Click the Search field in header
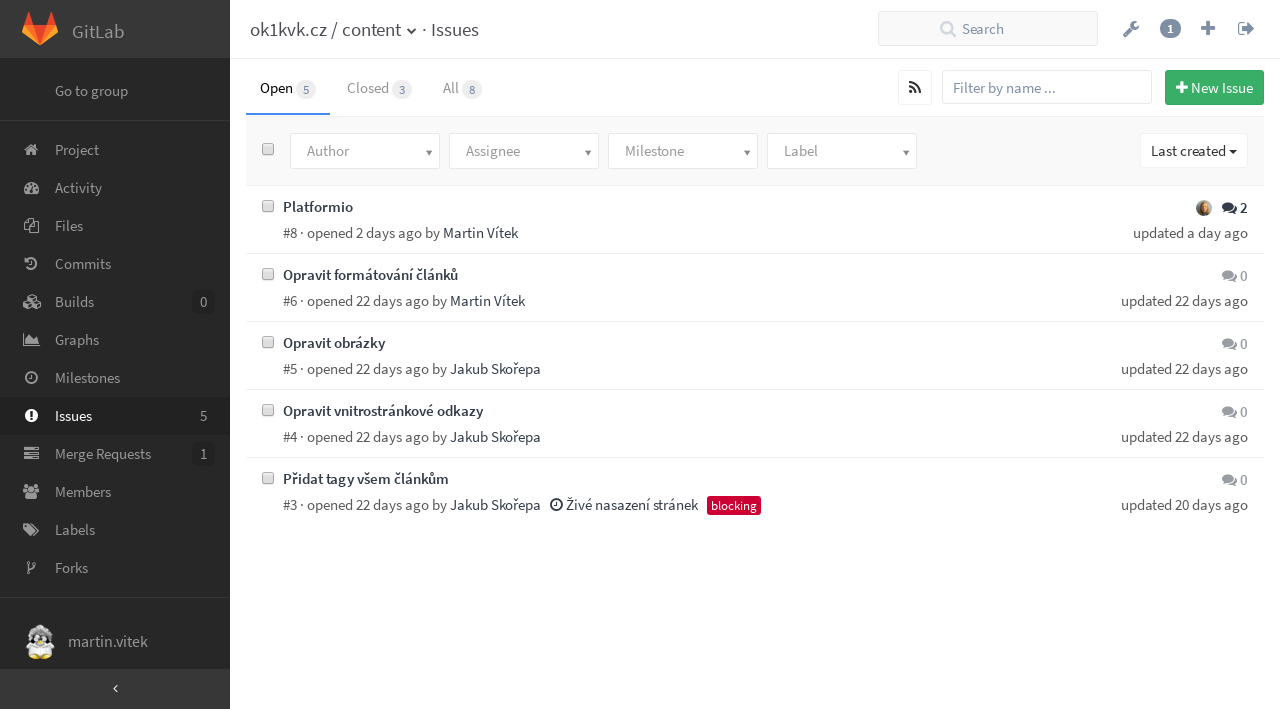 tap(988, 29)
